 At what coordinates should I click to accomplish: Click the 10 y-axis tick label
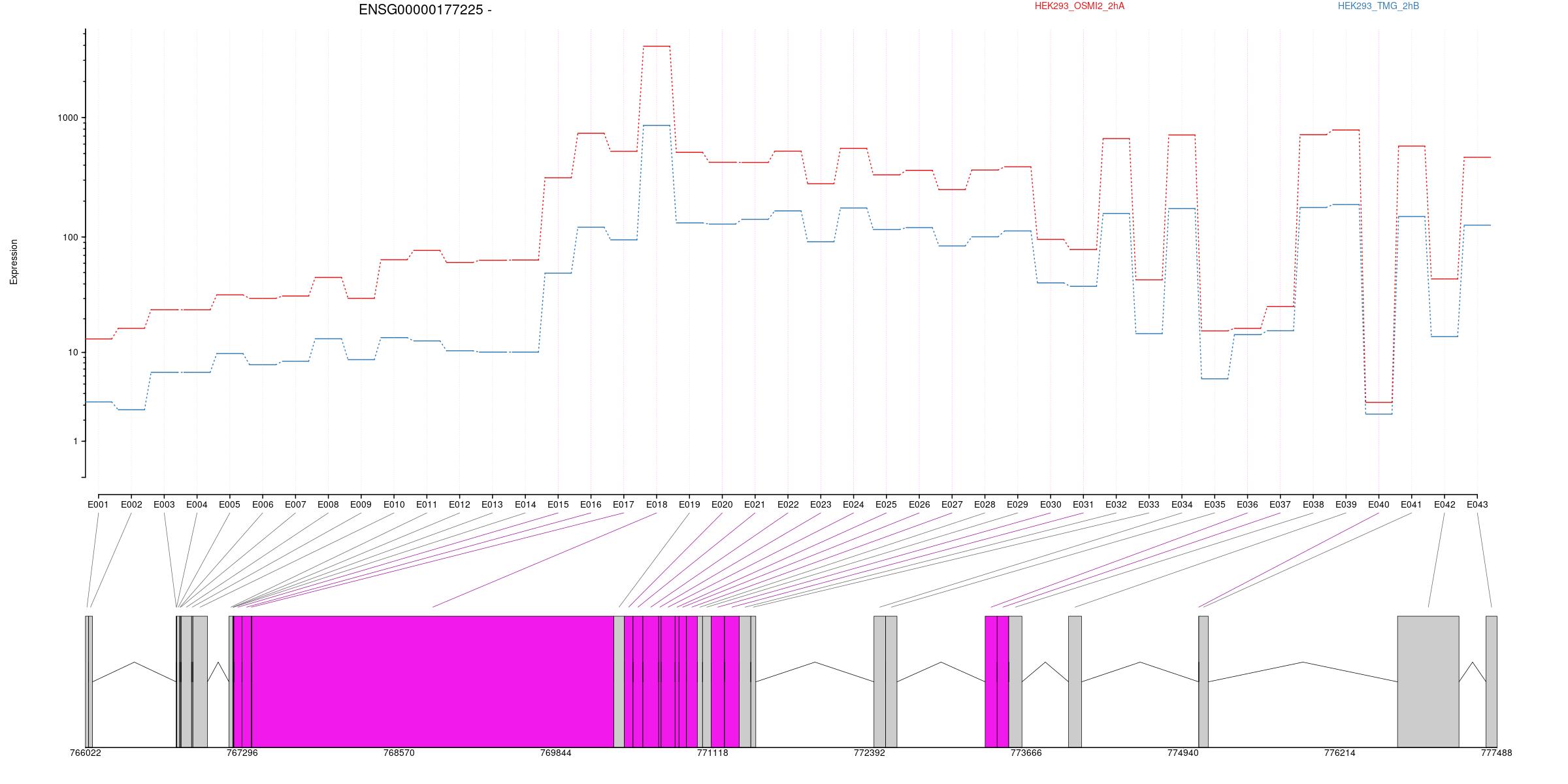73,352
